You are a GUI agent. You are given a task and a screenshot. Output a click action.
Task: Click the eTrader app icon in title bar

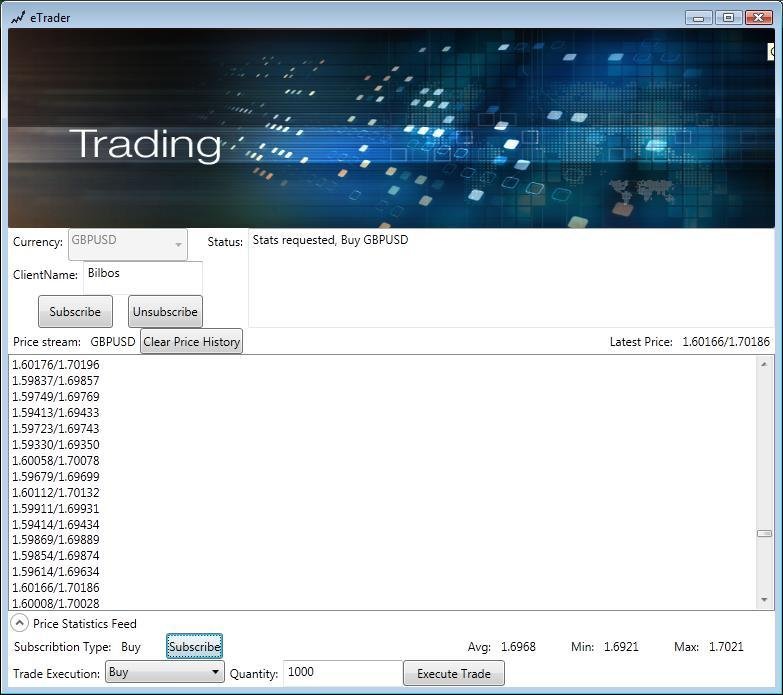click(18, 18)
